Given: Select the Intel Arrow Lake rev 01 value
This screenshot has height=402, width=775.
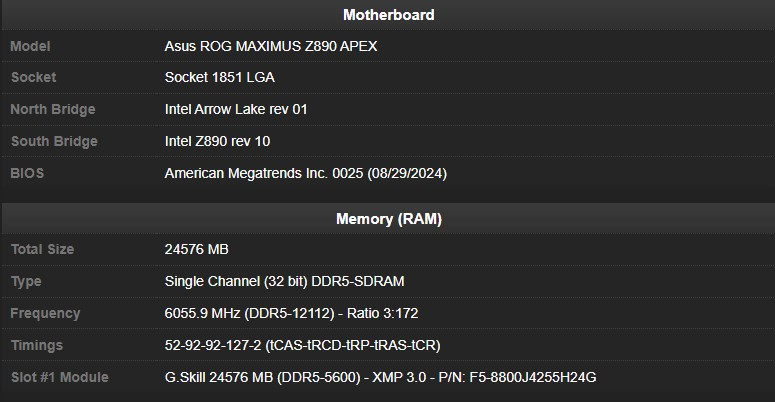Looking at the screenshot, I should point(236,109).
